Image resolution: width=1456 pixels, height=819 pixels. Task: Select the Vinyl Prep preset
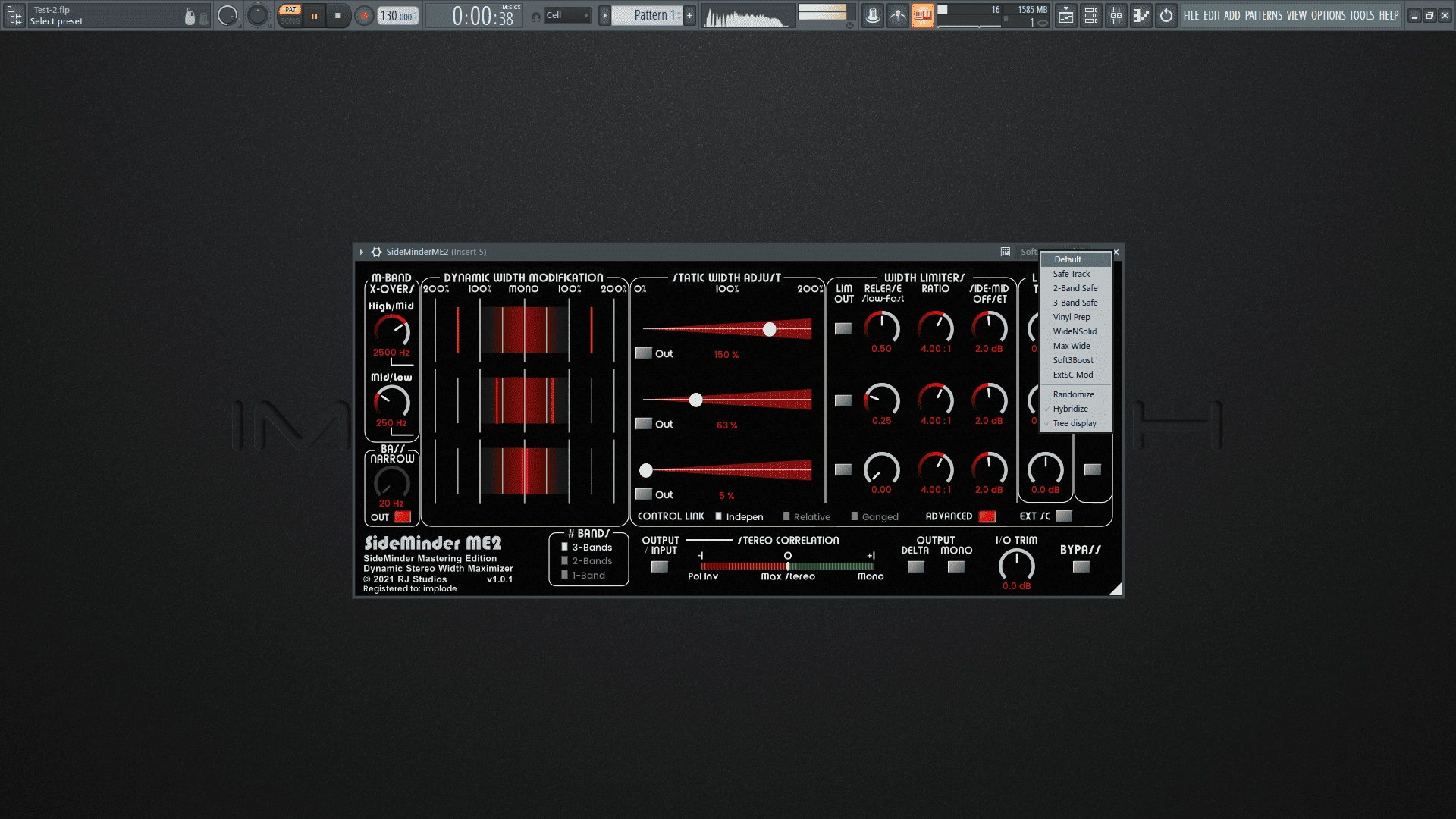click(x=1075, y=317)
